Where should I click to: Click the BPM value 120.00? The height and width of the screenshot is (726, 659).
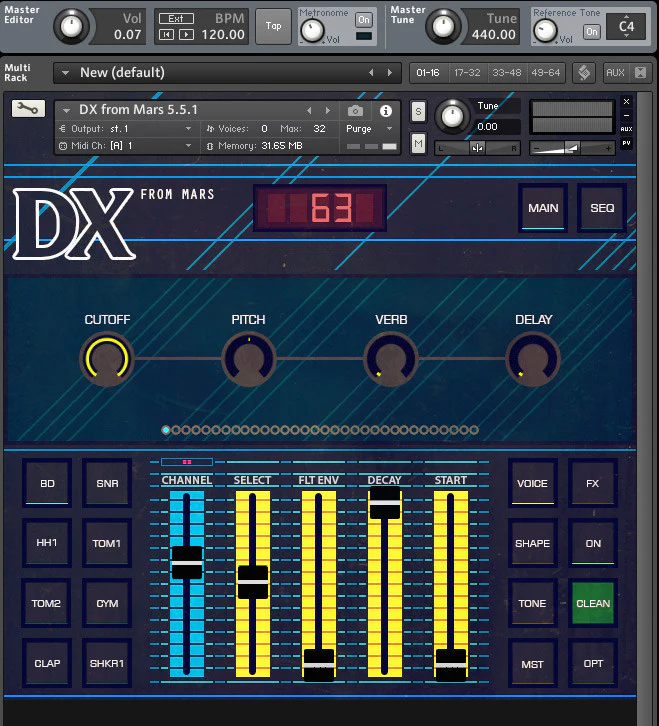pos(223,35)
